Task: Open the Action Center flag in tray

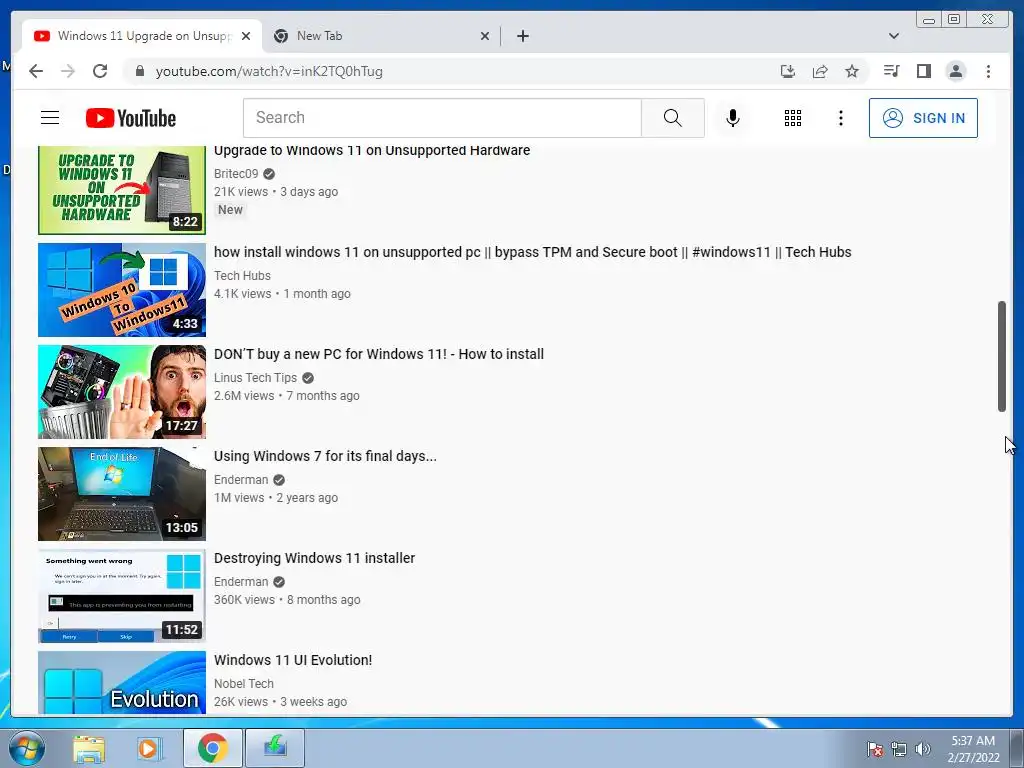Action: click(x=875, y=749)
